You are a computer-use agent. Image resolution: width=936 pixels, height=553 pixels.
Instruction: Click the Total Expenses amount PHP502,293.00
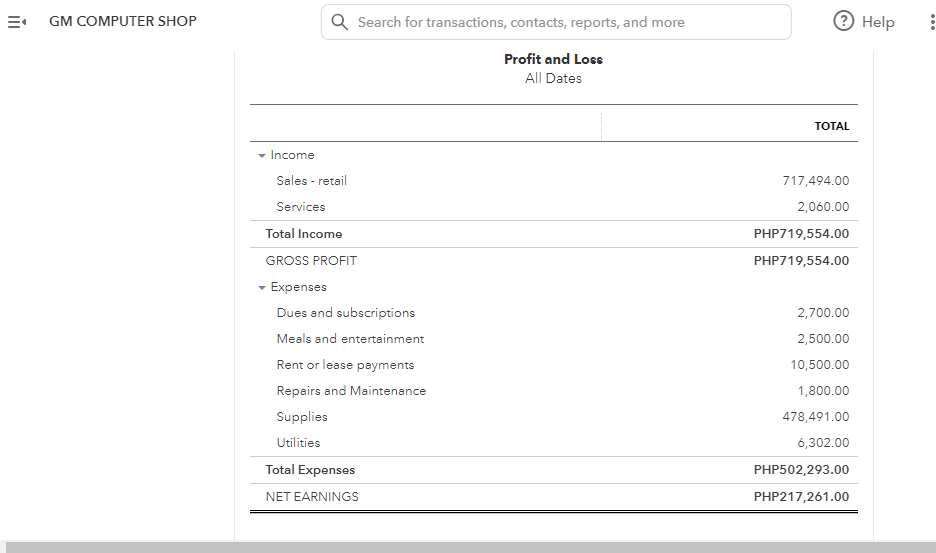pyautogui.click(x=801, y=470)
